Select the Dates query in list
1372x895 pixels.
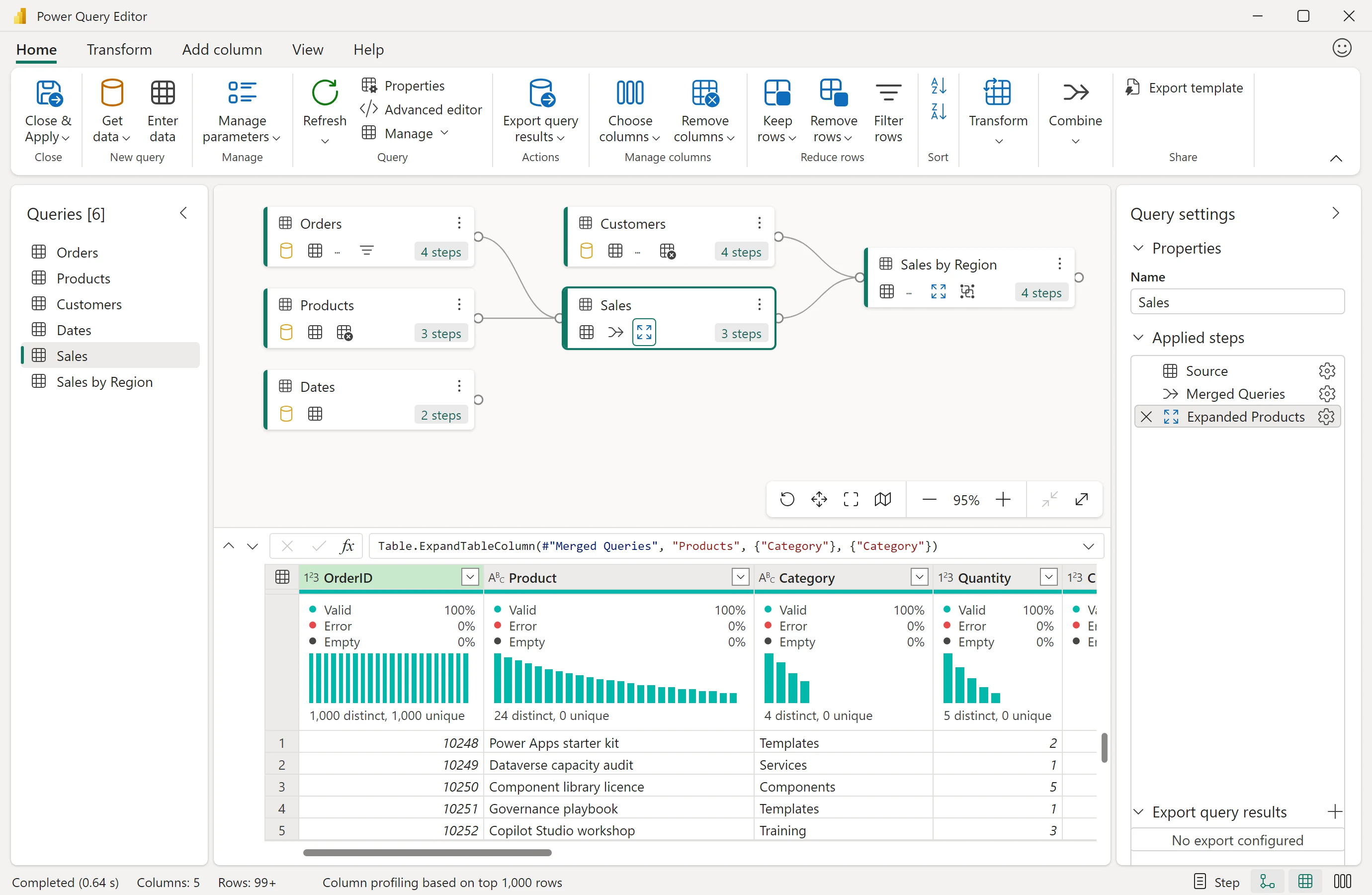[111, 330]
